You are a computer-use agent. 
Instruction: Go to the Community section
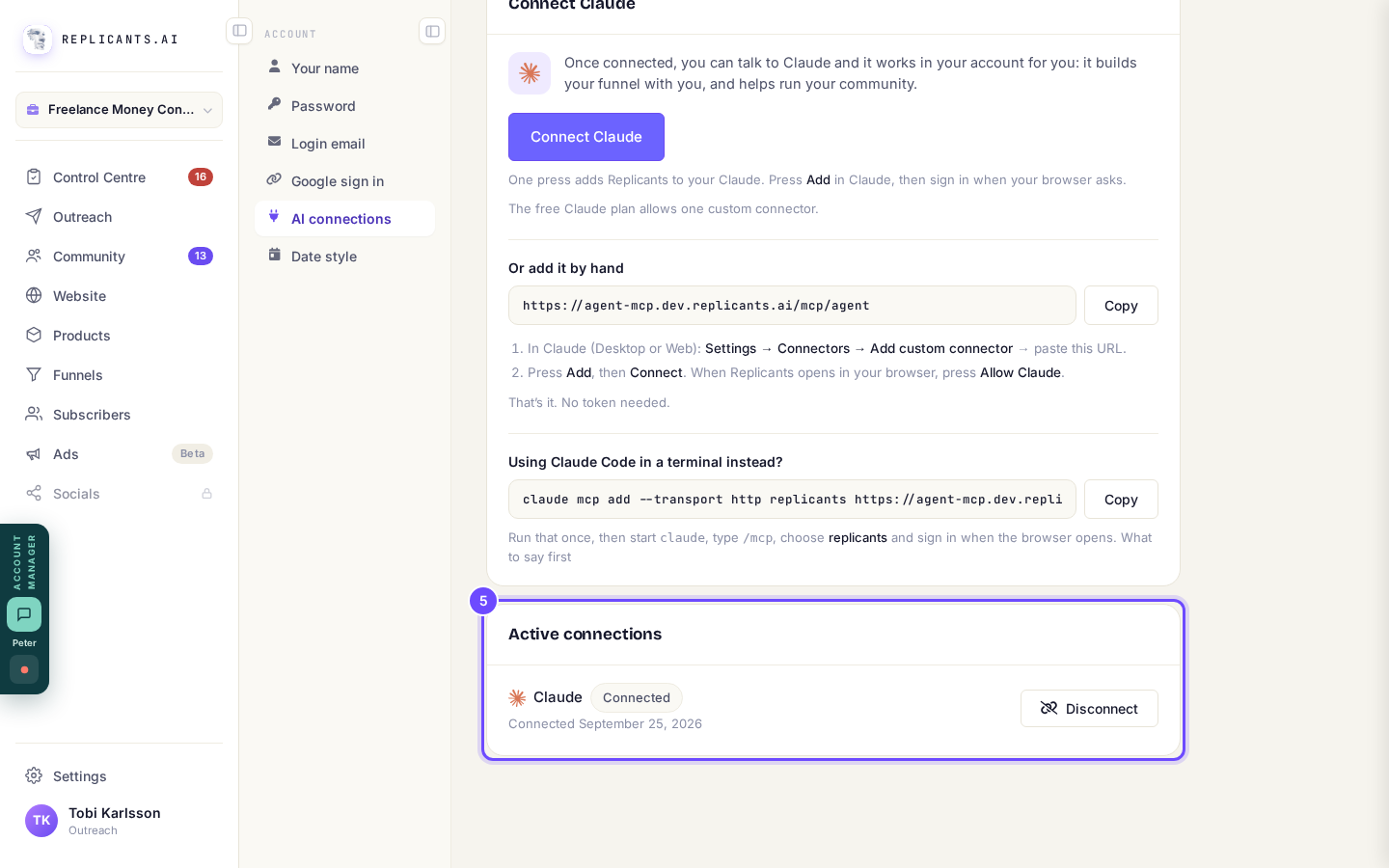(x=119, y=257)
